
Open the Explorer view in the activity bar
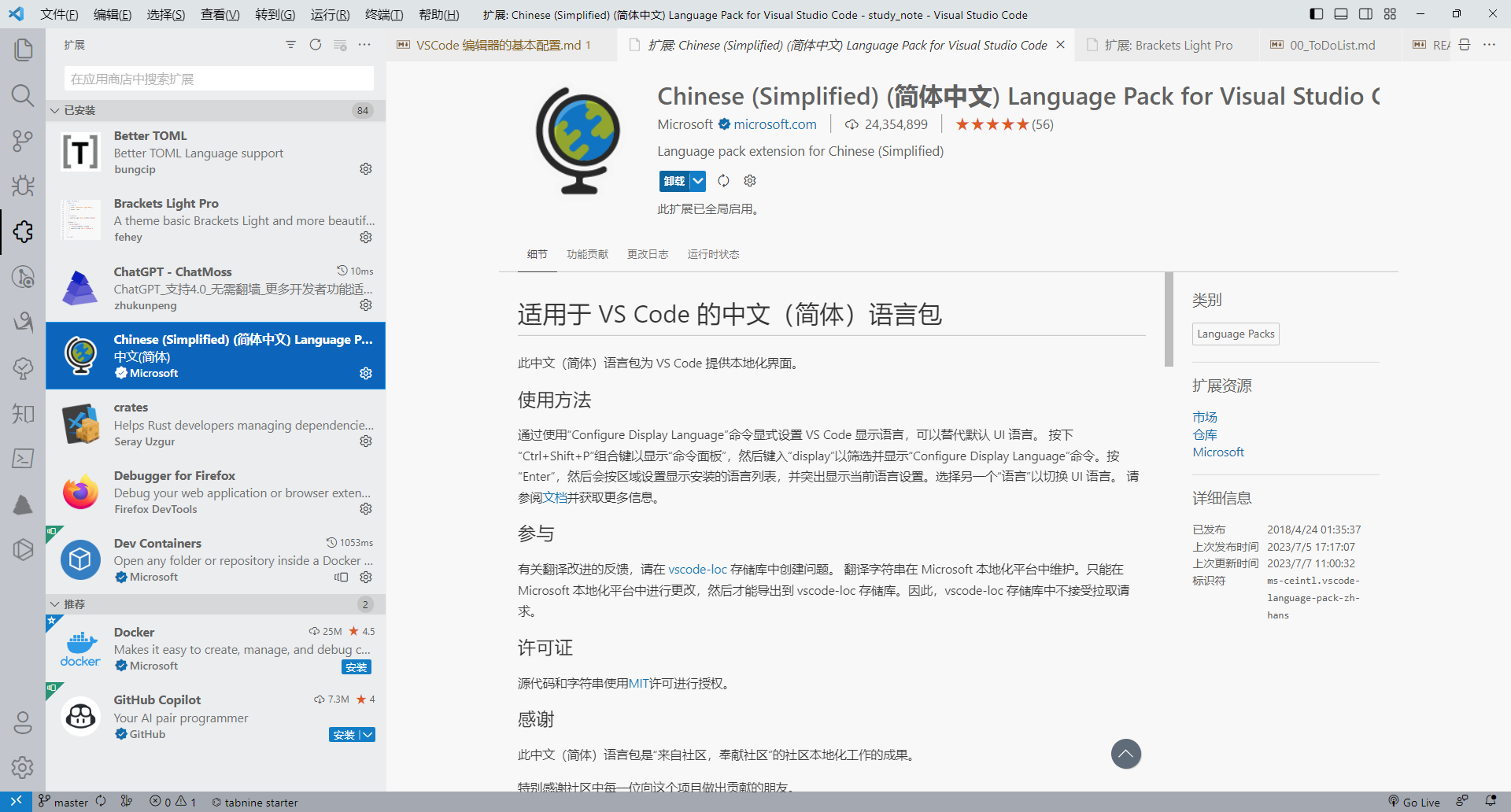(x=23, y=50)
